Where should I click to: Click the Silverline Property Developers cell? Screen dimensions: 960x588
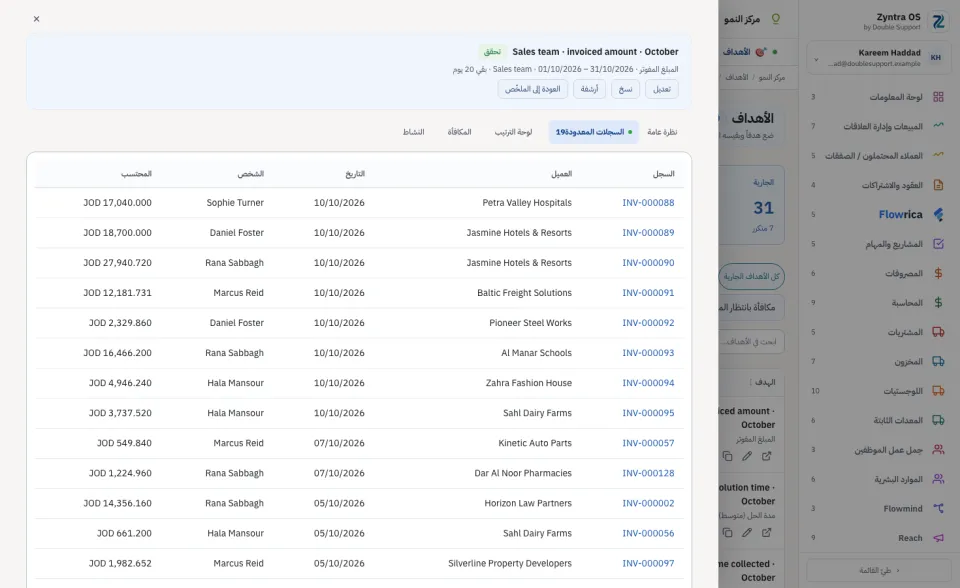tap(509, 563)
